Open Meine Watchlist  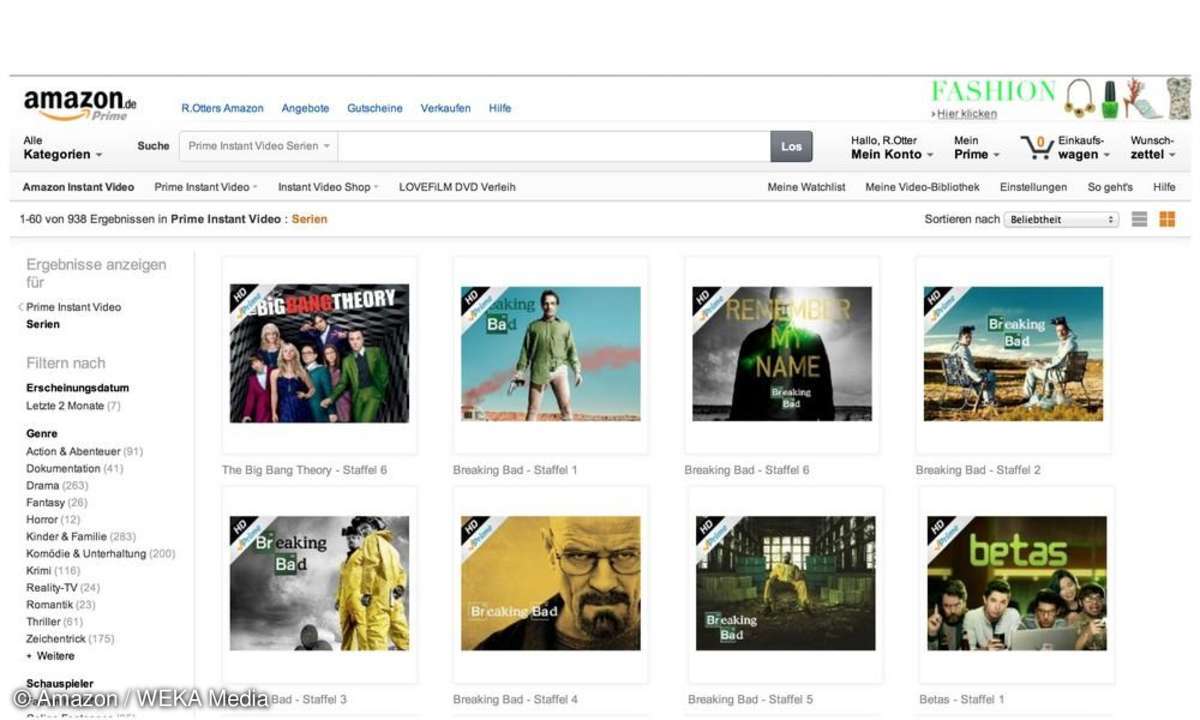tap(806, 187)
